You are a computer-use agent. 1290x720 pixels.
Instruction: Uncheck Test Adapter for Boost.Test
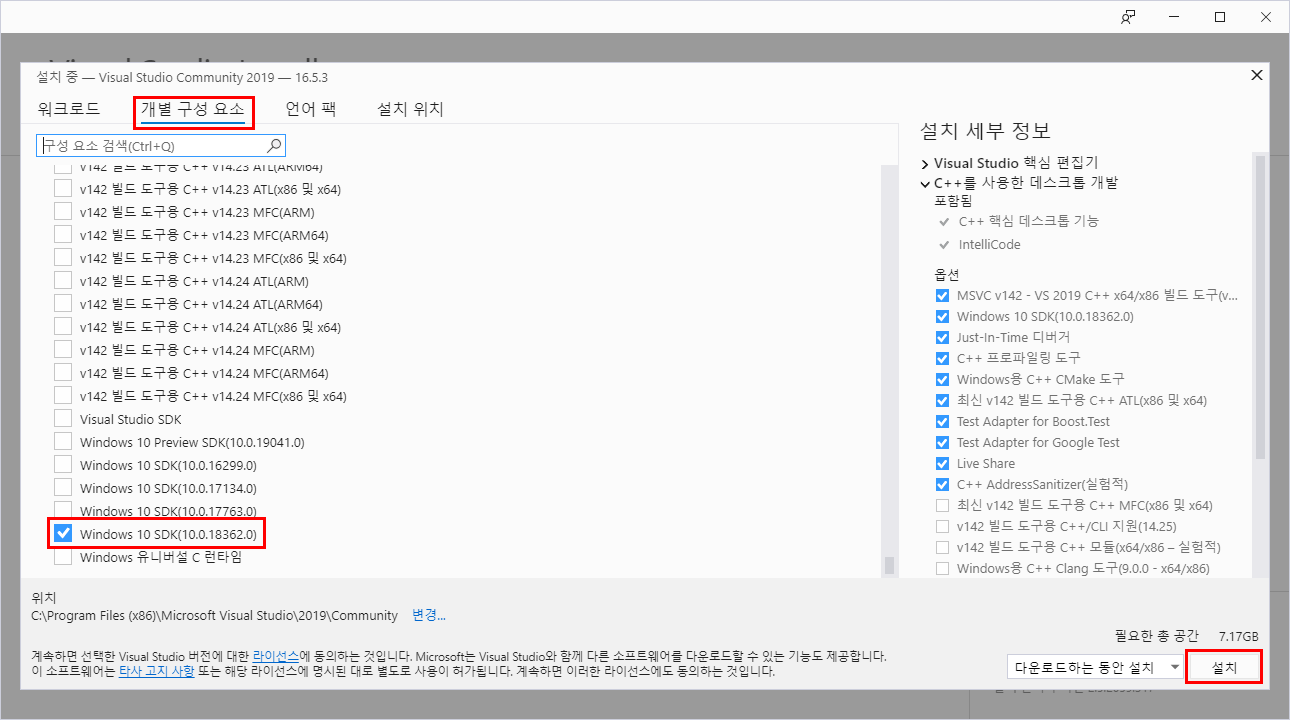point(942,422)
